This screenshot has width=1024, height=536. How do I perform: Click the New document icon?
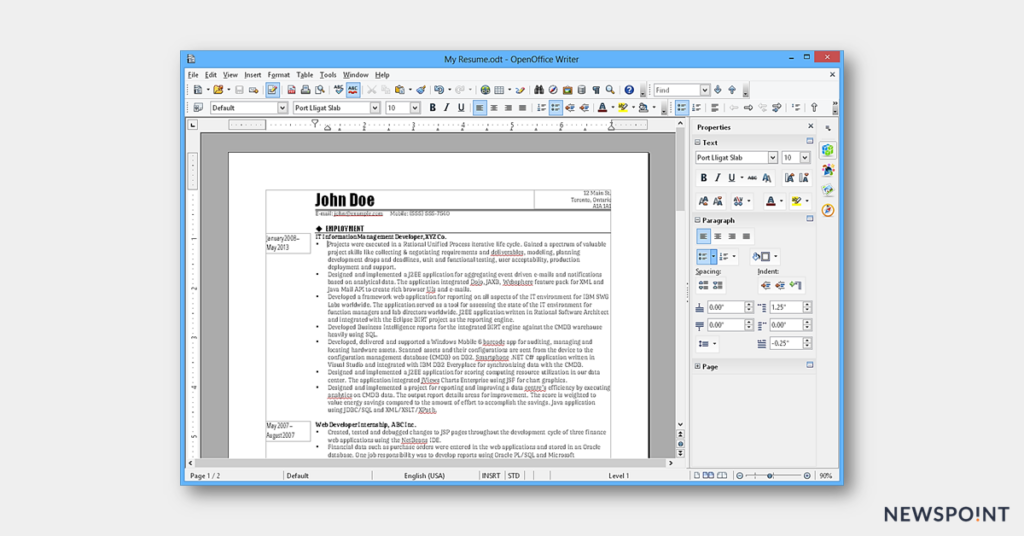coord(197,90)
